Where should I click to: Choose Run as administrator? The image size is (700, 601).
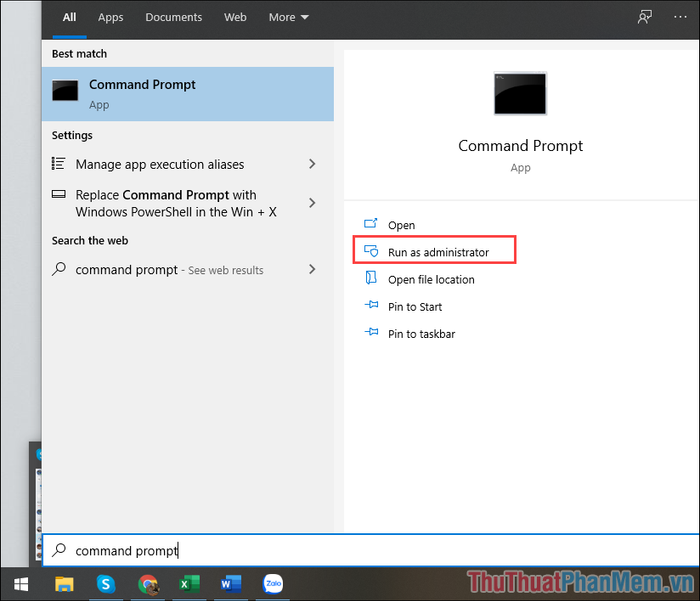(434, 250)
